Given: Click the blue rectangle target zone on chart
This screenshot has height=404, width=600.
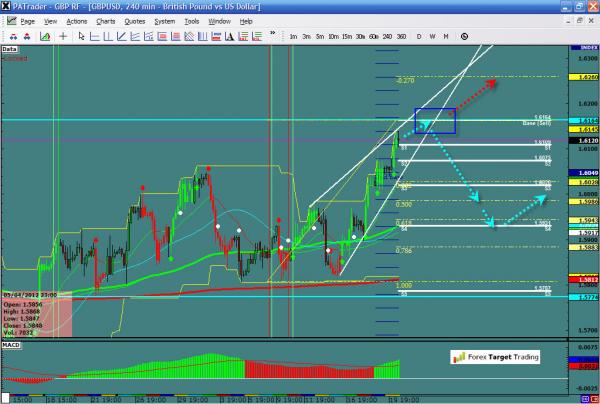Looking at the screenshot, I should [434, 120].
